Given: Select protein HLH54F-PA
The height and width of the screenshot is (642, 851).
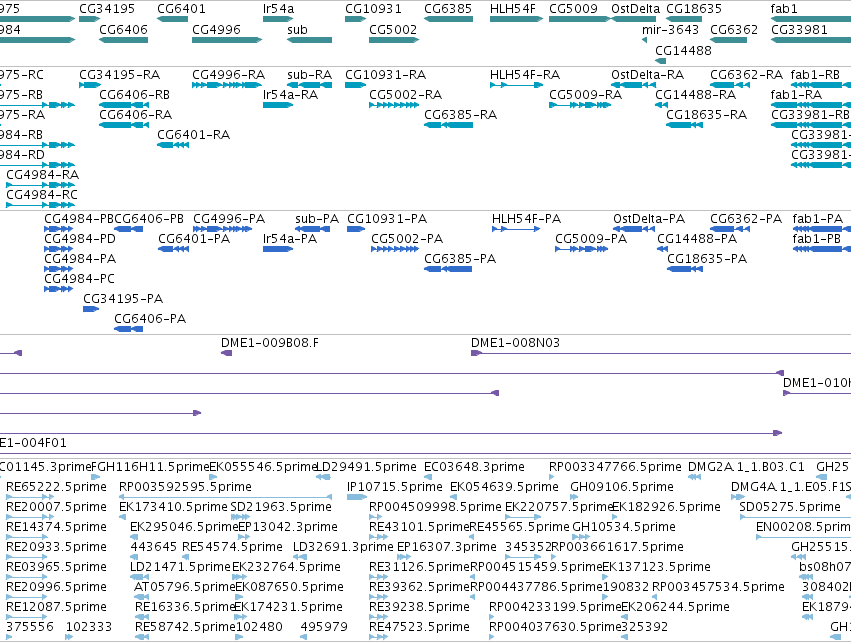Looking at the screenshot, I should point(516,229).
